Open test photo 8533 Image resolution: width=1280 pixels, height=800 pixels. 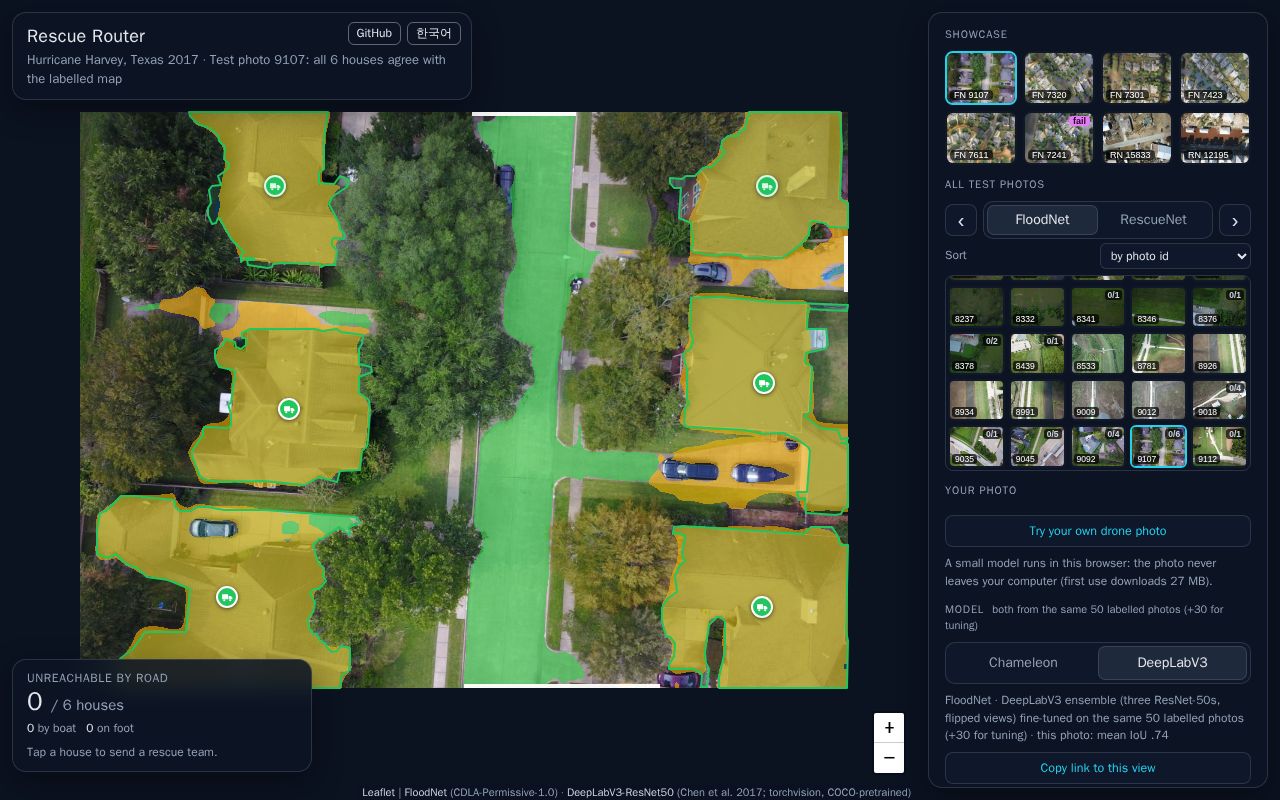pos(1098,354)
